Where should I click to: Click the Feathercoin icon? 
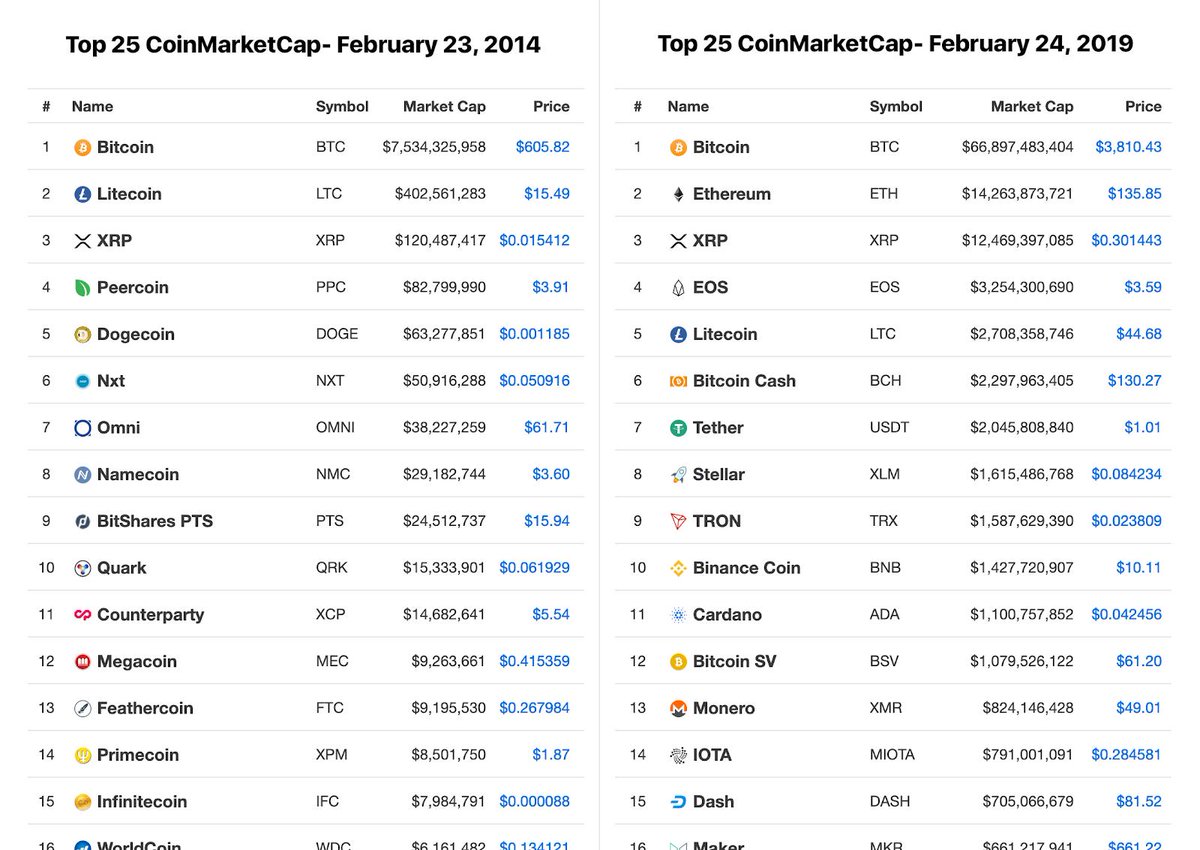pyautogui.click(x=83, y=708)
